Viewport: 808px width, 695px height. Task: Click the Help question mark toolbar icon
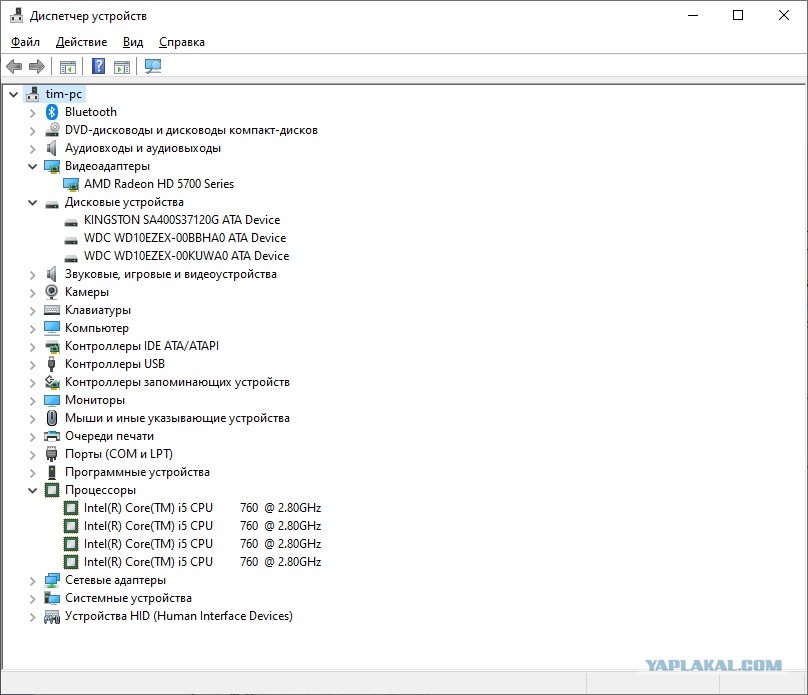tap(98, 66)
